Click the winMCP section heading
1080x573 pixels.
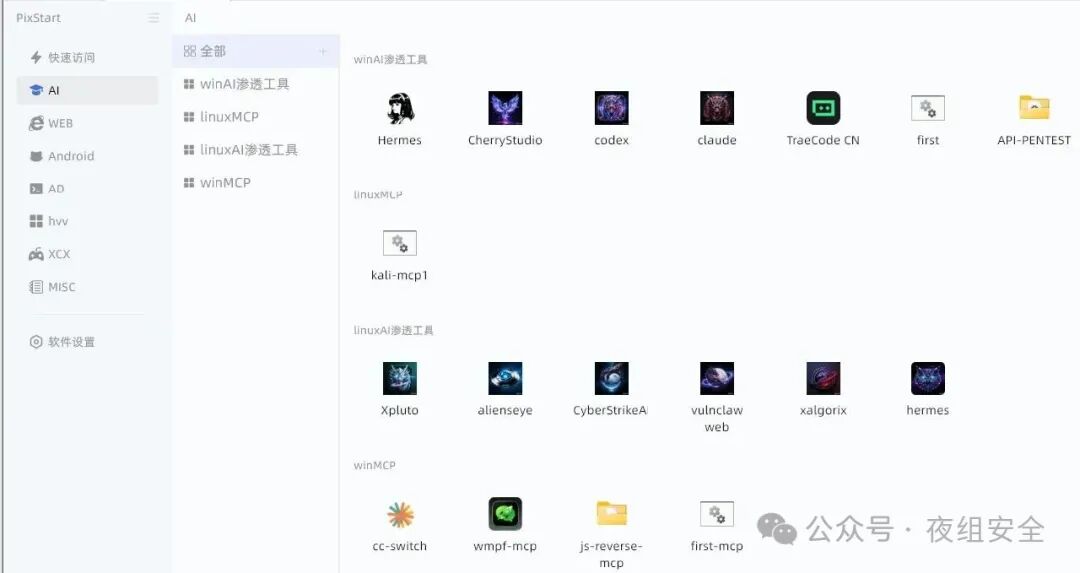[x=375, y=466]
